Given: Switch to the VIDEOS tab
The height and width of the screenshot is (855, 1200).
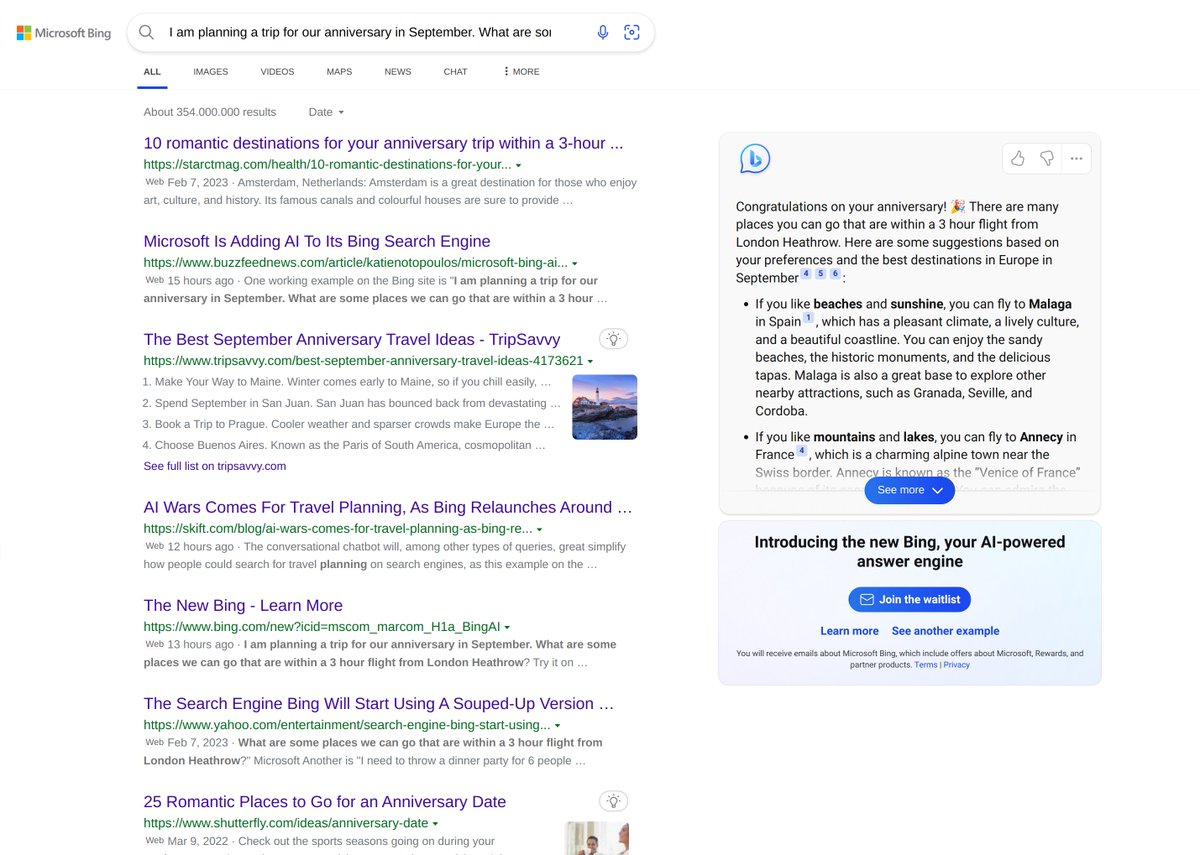Looking at the screenshot, I should pos(277,72).
